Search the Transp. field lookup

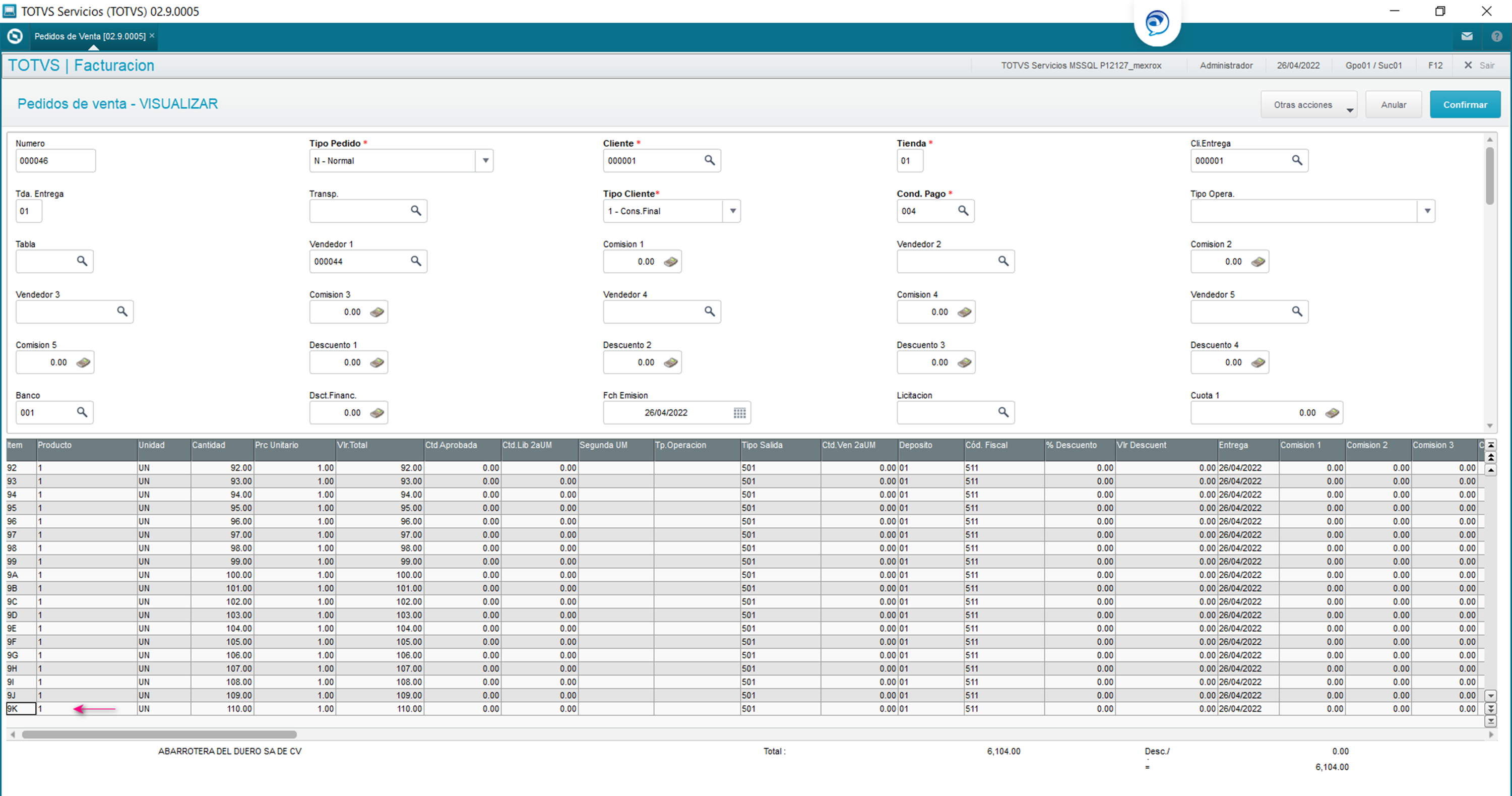pyautogui.click(x=416, y=211)
